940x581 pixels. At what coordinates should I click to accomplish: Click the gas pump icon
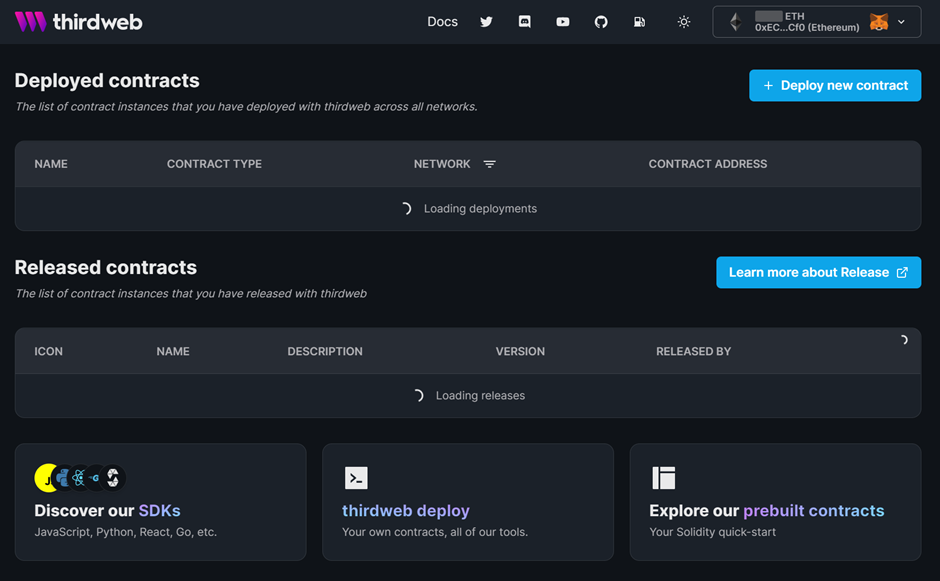pos(640,22)
